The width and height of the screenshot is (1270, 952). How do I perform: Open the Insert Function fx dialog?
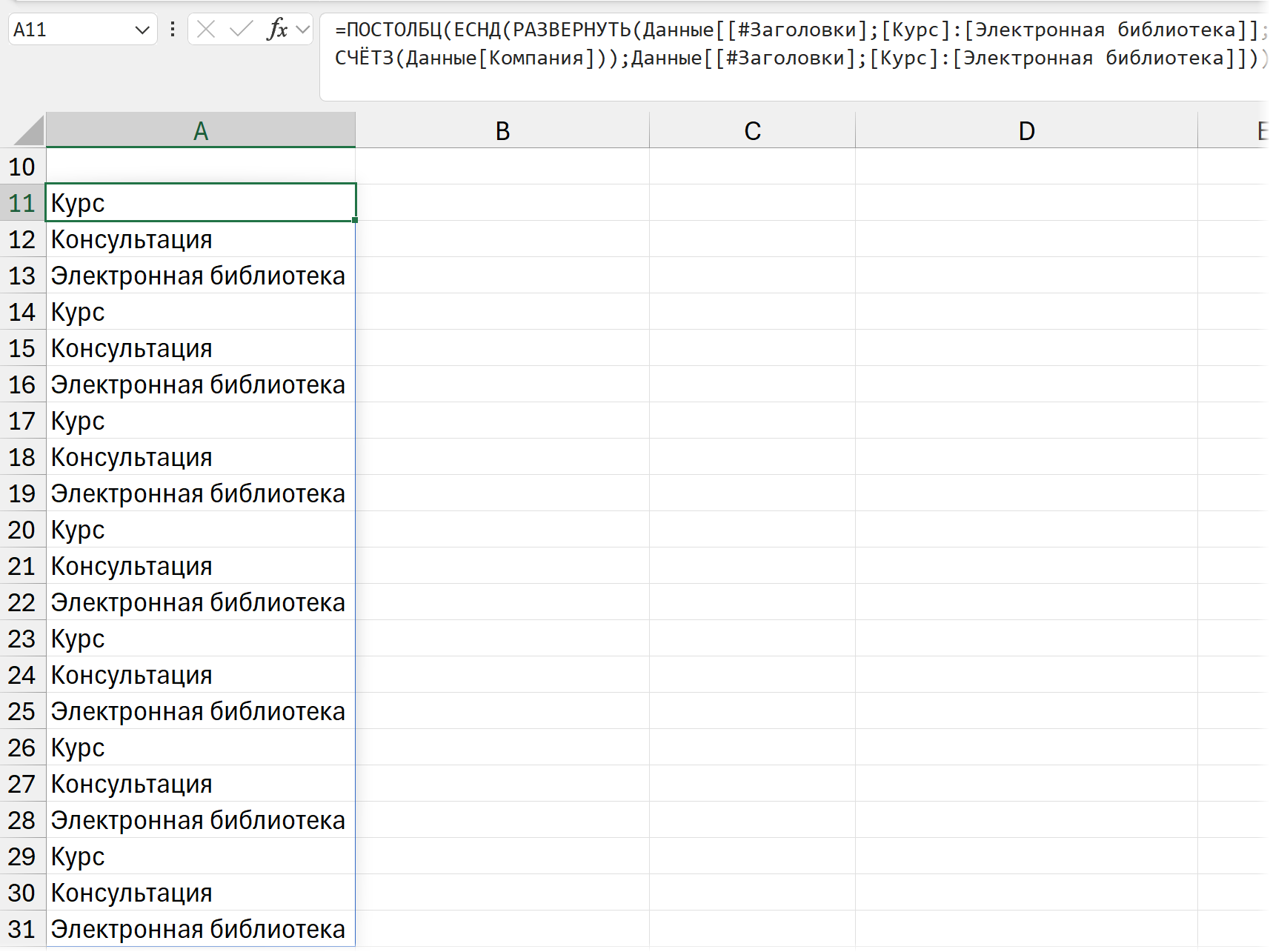(x=277, y=30)
